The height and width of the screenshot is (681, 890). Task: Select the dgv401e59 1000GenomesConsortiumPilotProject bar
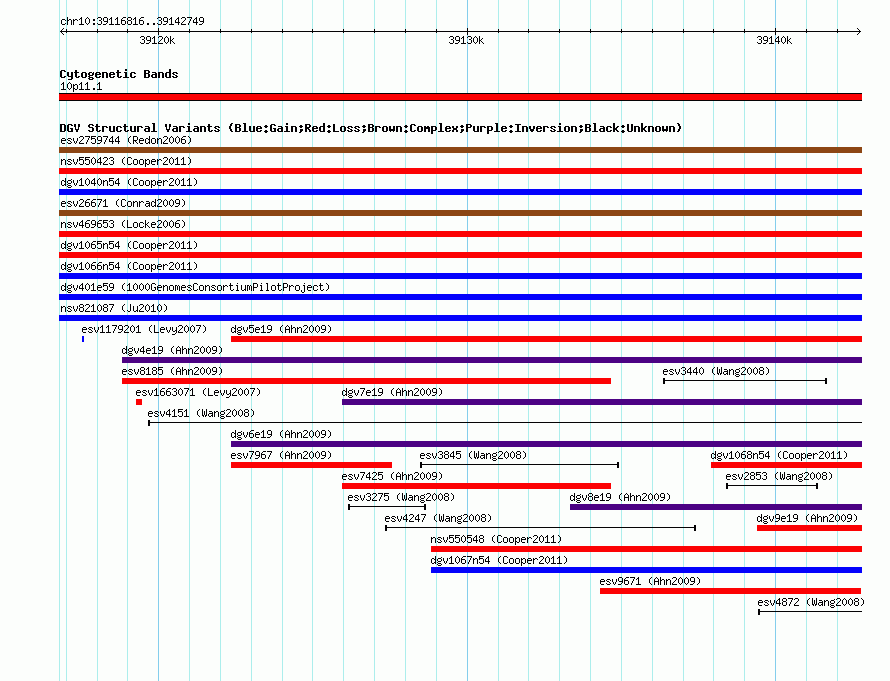pos(460,297)
